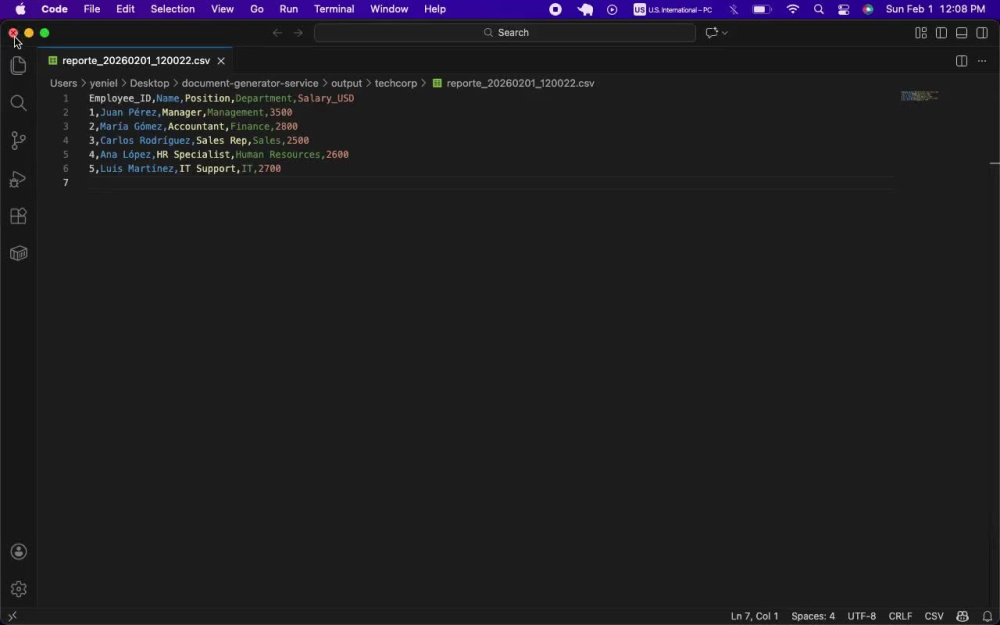Screen dimensions: 1000x625
Task: Open the Window menu
Action: click(x=389, y=9)
